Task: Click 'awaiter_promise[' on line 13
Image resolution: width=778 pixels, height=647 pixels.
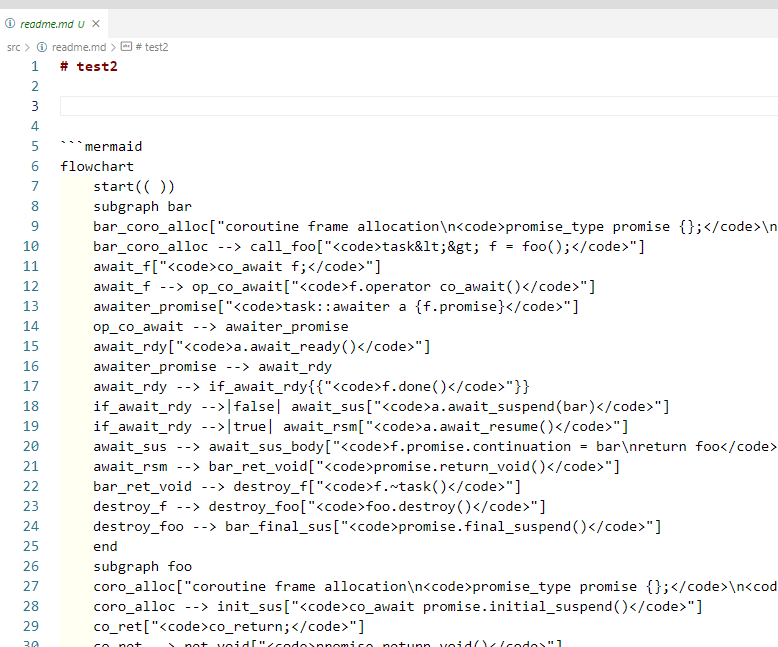Action: pyautogui.click(x=159, y=306)
